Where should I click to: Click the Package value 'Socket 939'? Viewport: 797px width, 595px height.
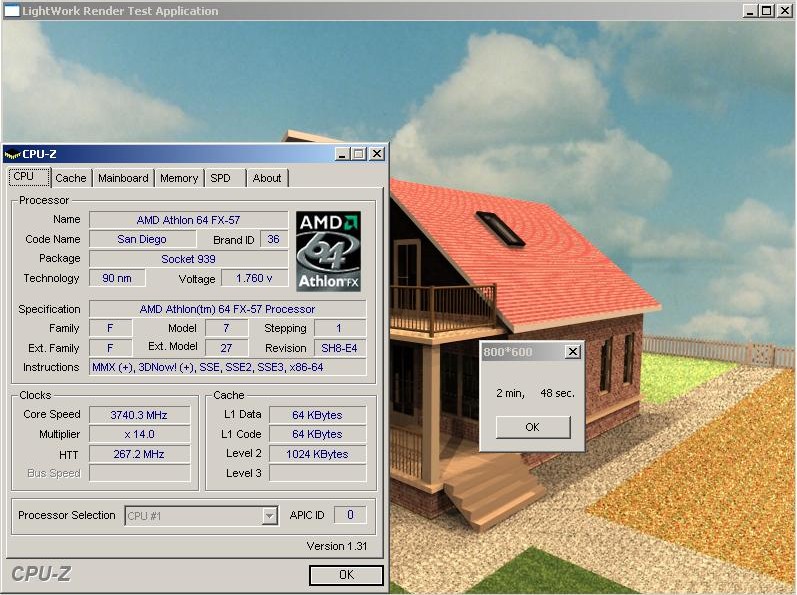189,259
